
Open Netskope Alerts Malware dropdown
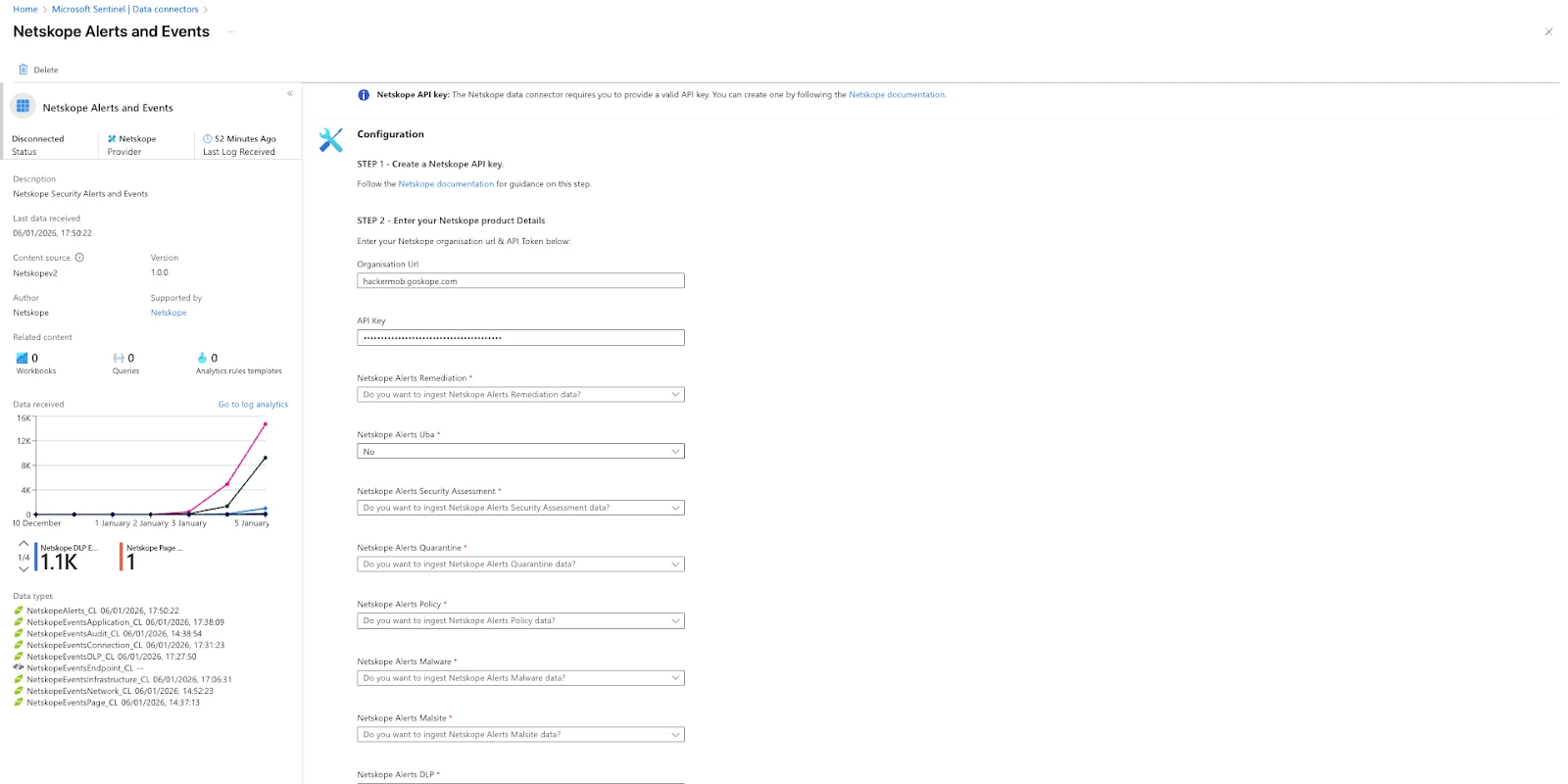pos(520,678)
